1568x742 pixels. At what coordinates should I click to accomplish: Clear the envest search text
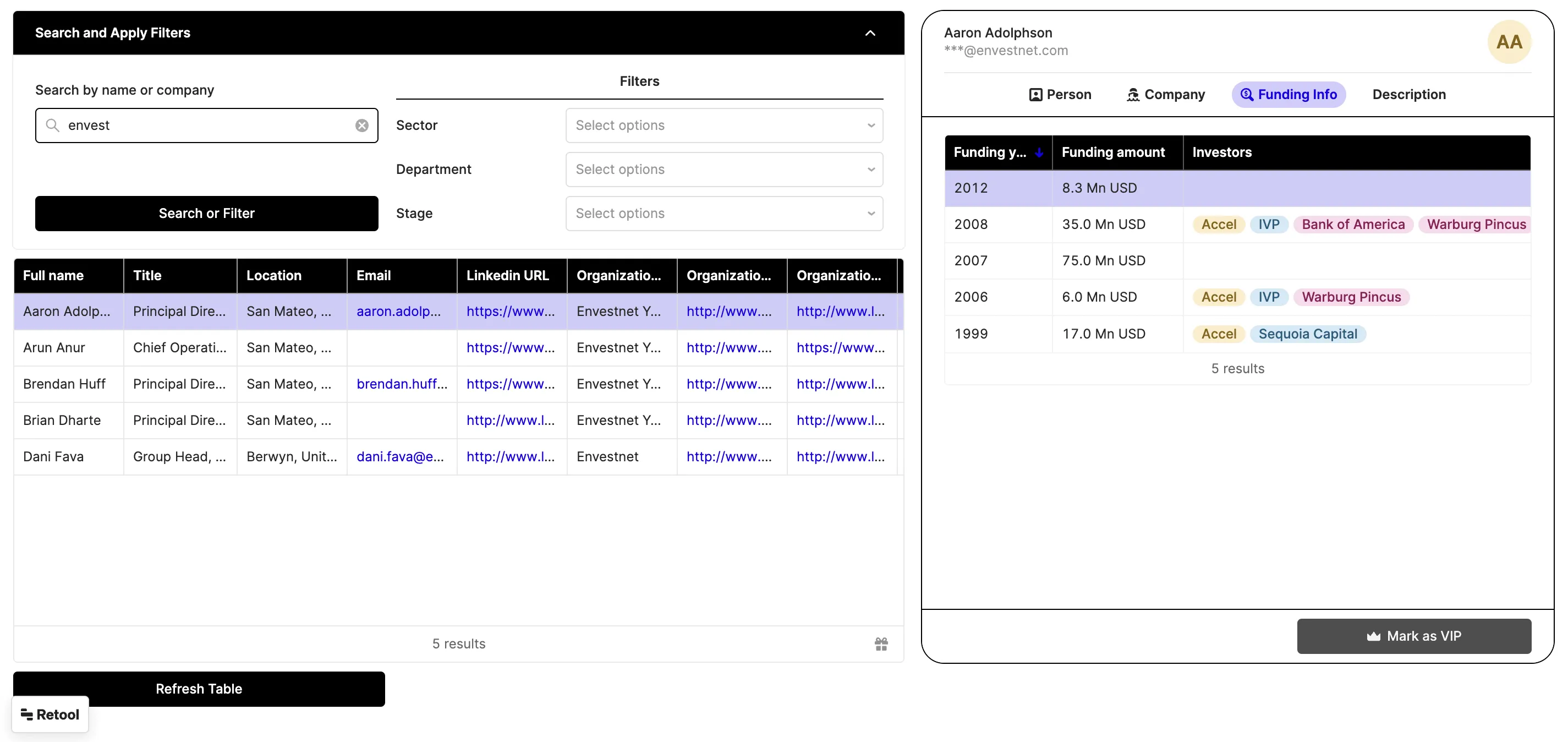(361, 126)
